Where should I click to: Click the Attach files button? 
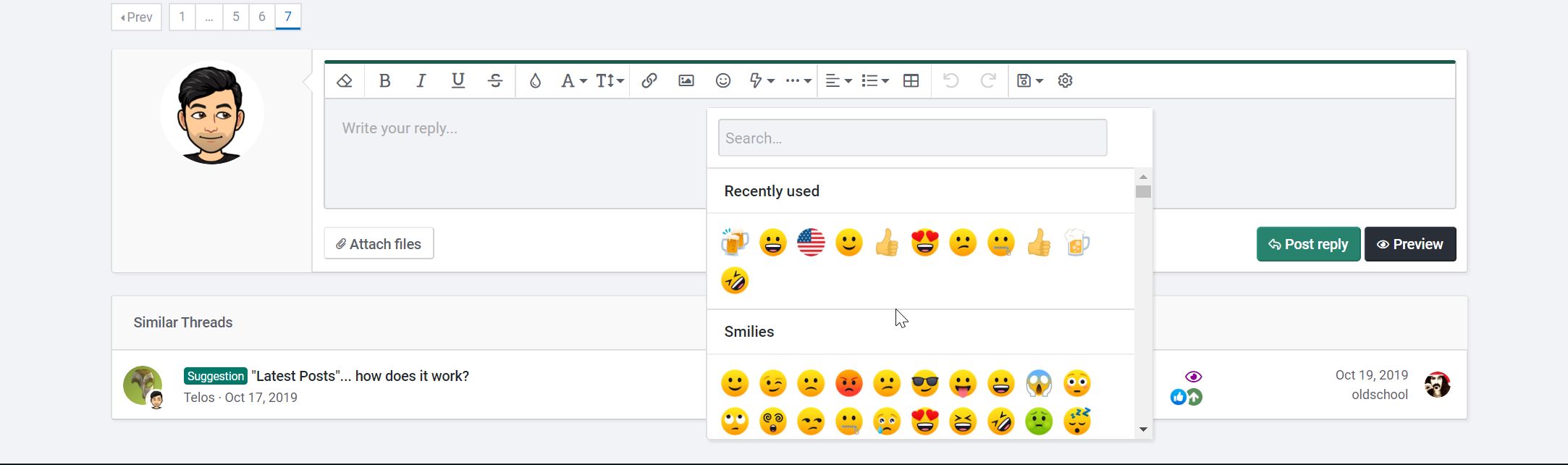[x=379, y=243]
